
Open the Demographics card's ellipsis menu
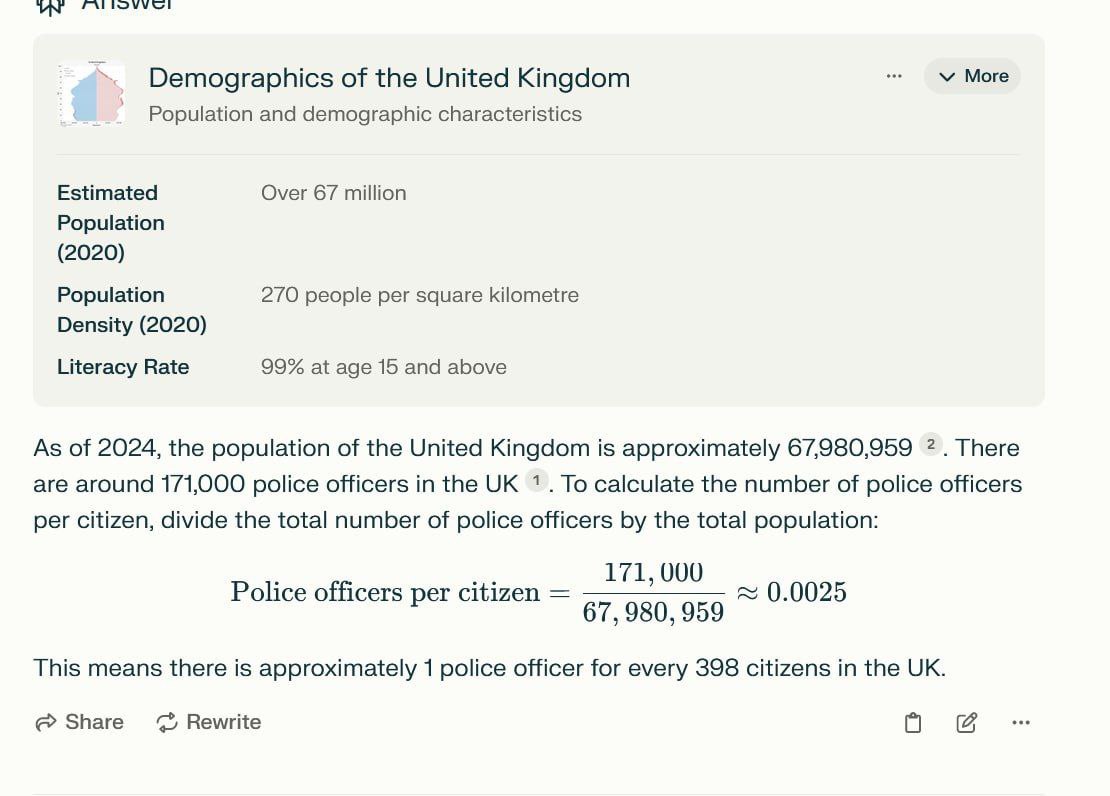pyautogui.click(x=894, y=76)
